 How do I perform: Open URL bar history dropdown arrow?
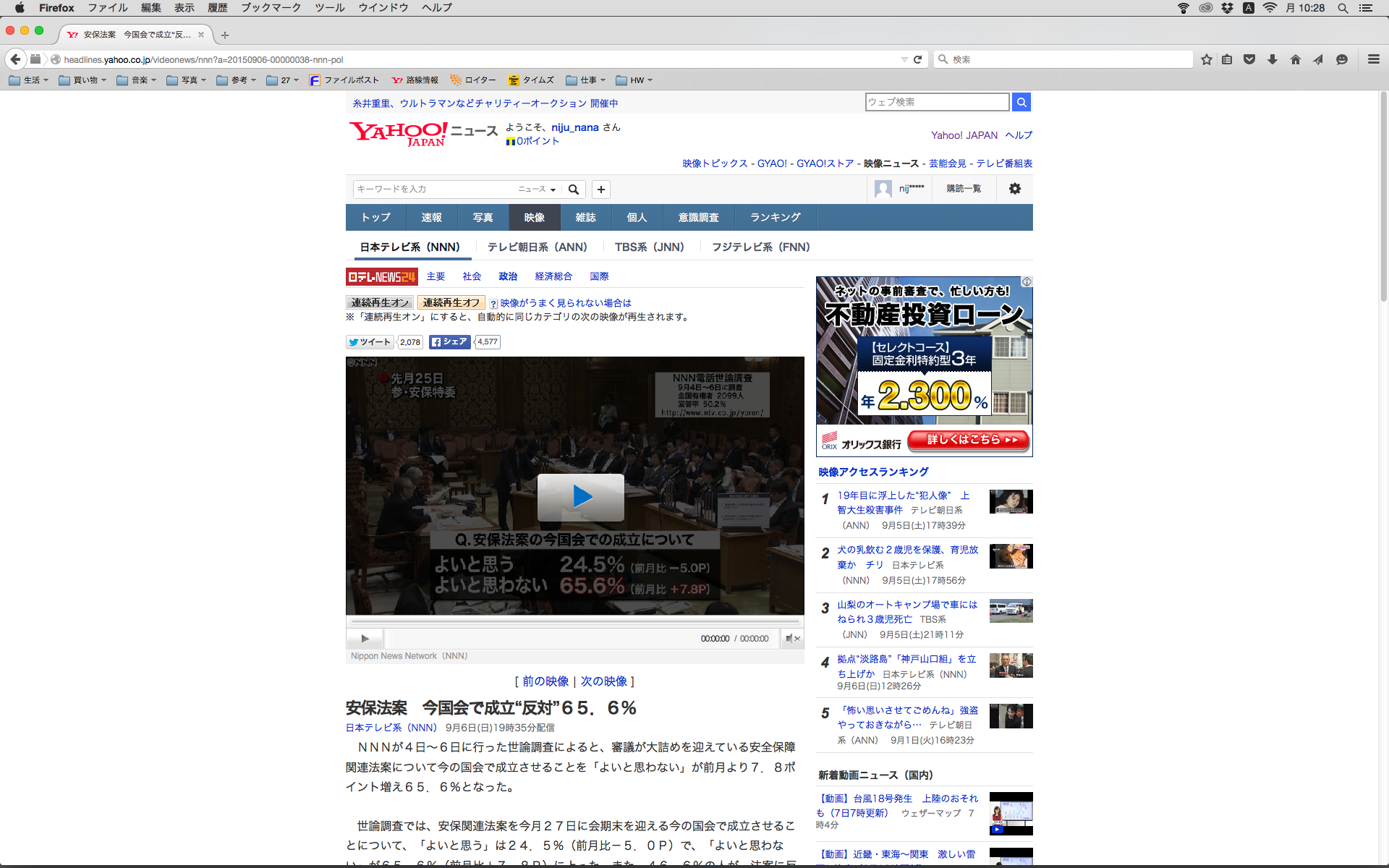(x=904, y=59)
